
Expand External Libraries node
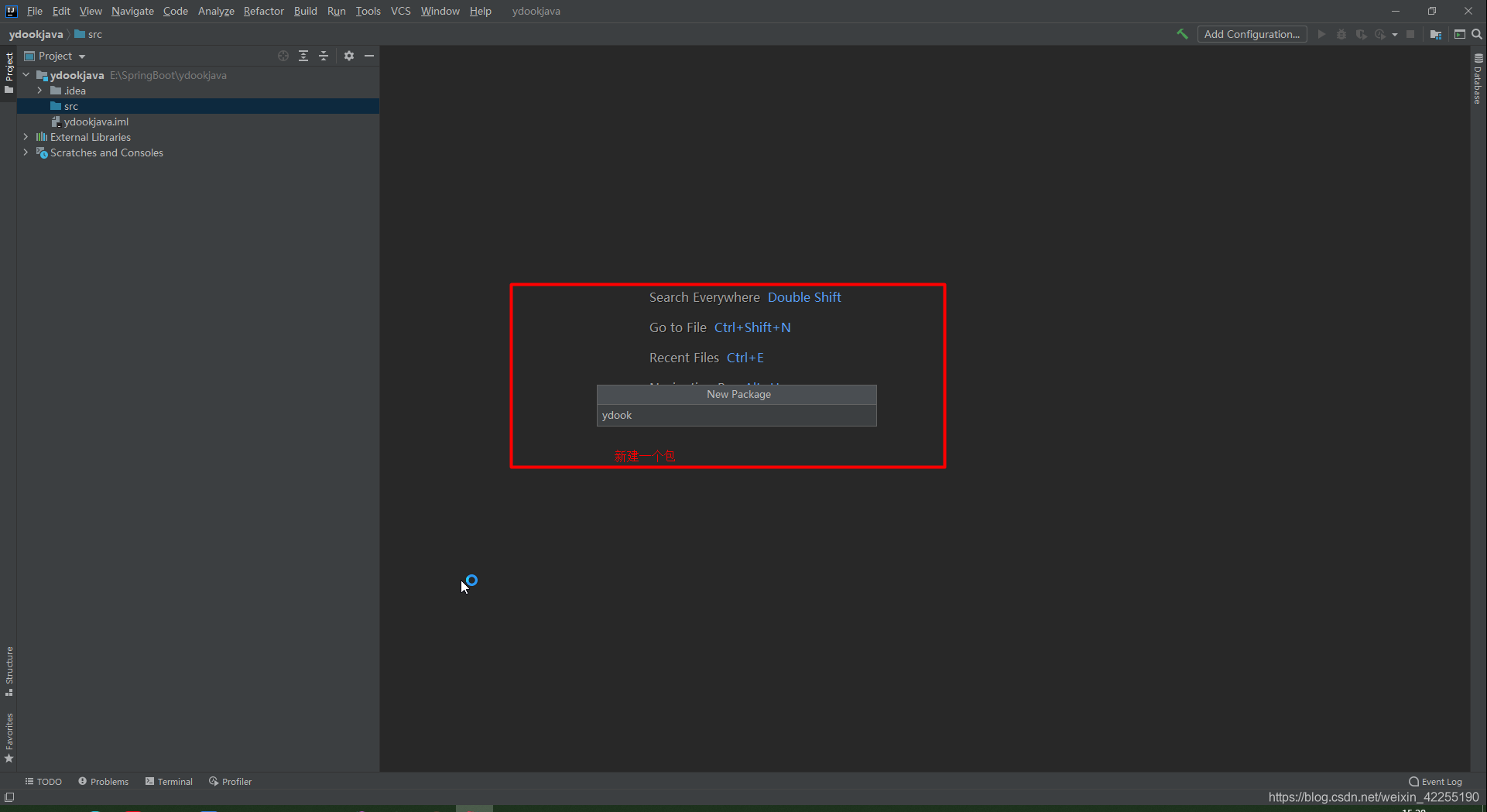click(x=26, y=137)
